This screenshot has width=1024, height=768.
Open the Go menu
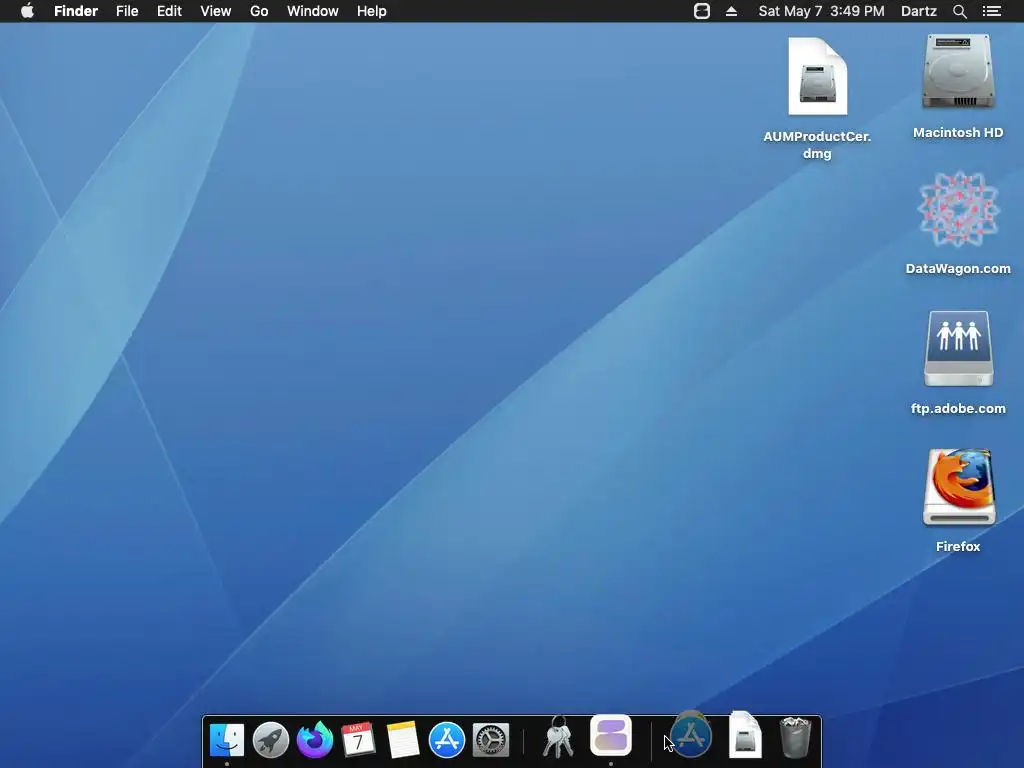[259, 11]
